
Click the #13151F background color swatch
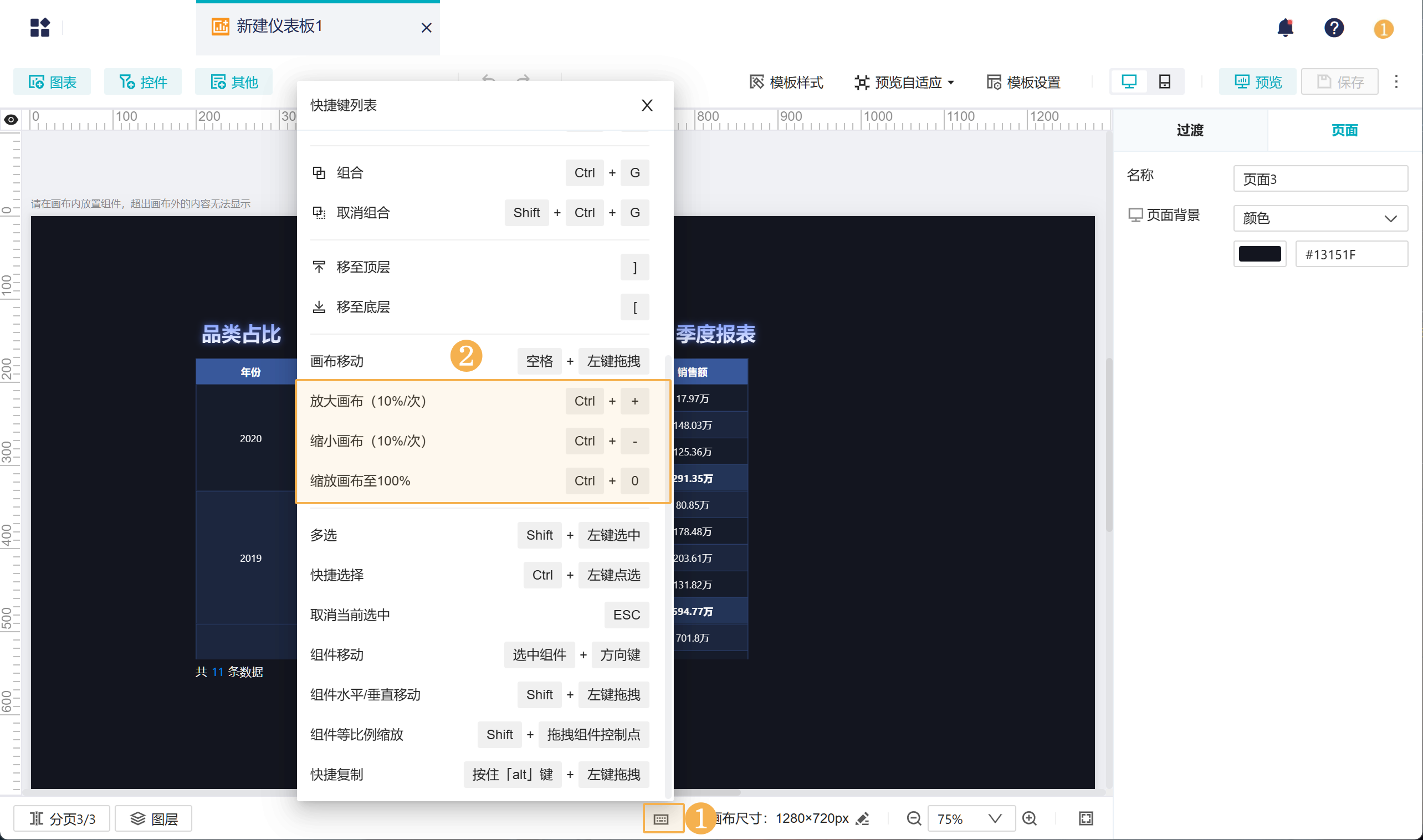pyautogui.click(x=1260, y=254)
